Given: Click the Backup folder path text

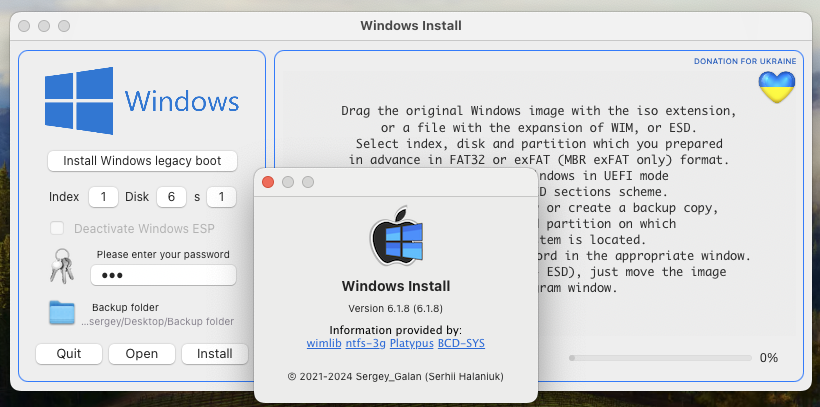Looking at the screenshot, I should [x=157, y=322].
